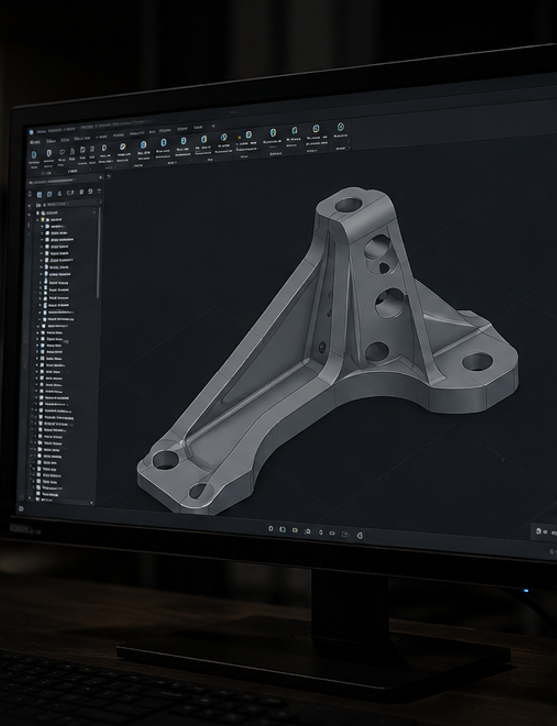Image resolution: width=557 pixels, height=726 pixels.
Task: Open the orange-highlighted first ribbon tab
Action: [x=34, y=142]
